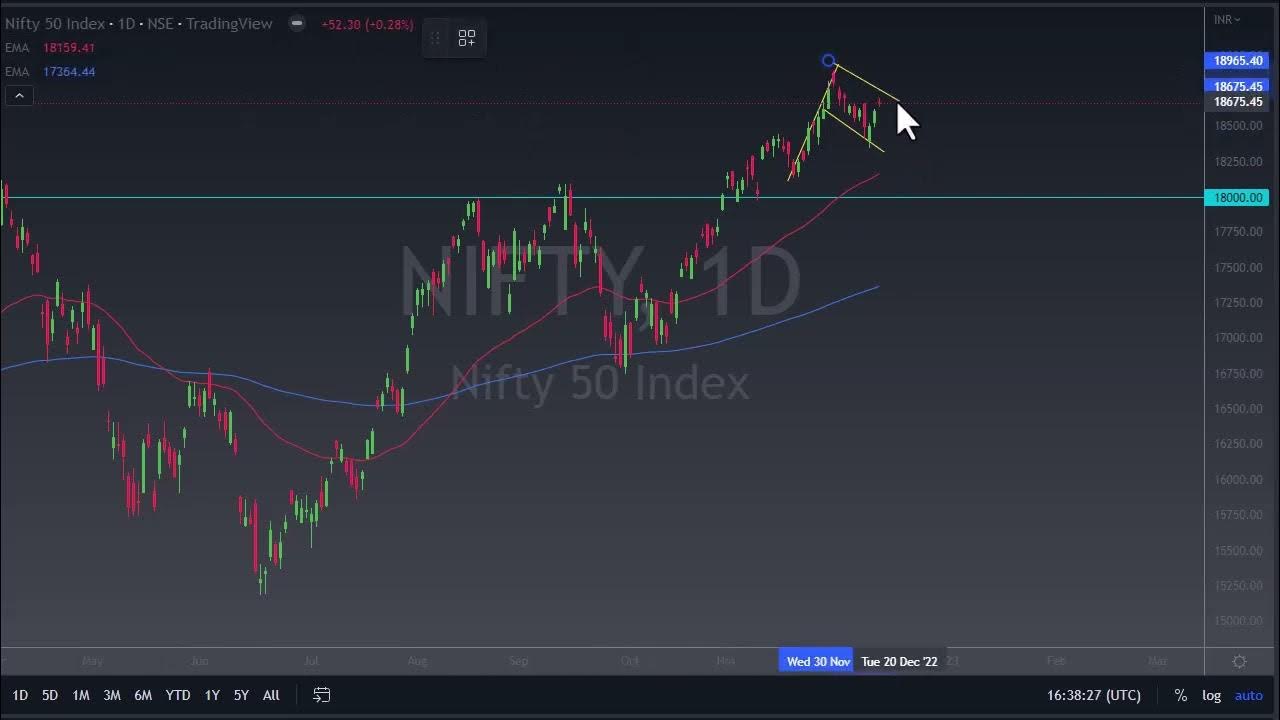
Task: Click the 18000.00 horizontal line price label
Action: pyautogui.click(x=1238, y=197)
